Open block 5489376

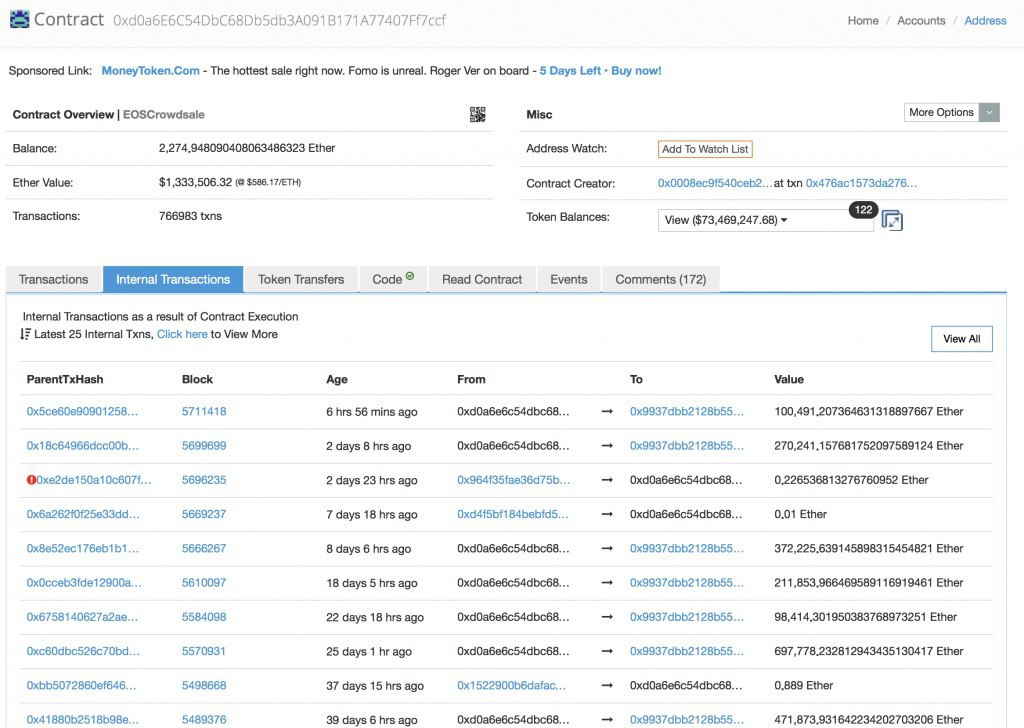pyautogui.click(x=204, y=720)
